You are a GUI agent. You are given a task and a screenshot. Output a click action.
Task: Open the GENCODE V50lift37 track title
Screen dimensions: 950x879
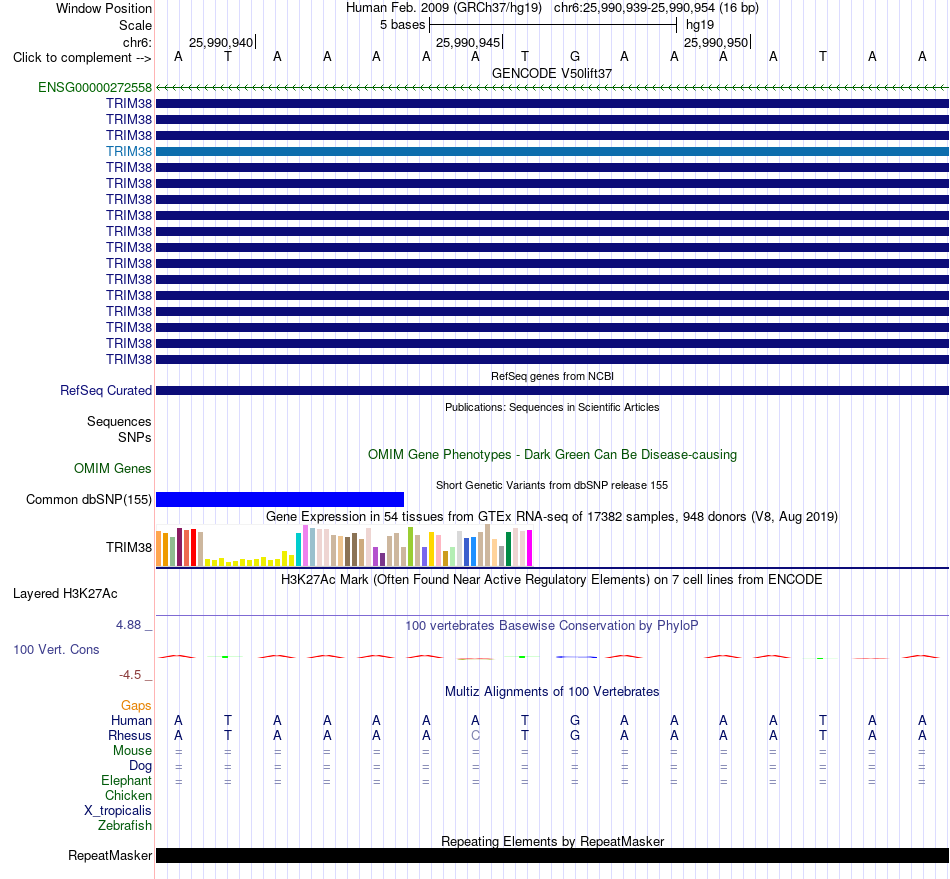[551, 73]
